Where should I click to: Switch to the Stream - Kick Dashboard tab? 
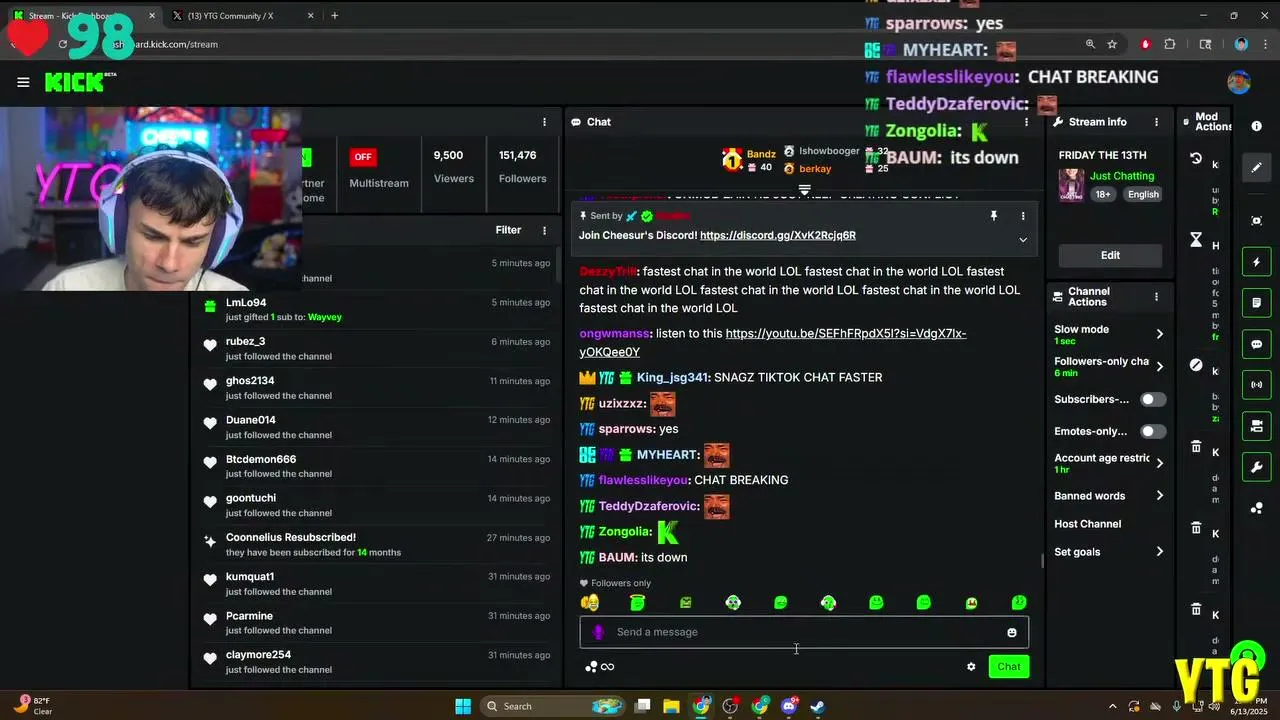(x=85, y=16)
